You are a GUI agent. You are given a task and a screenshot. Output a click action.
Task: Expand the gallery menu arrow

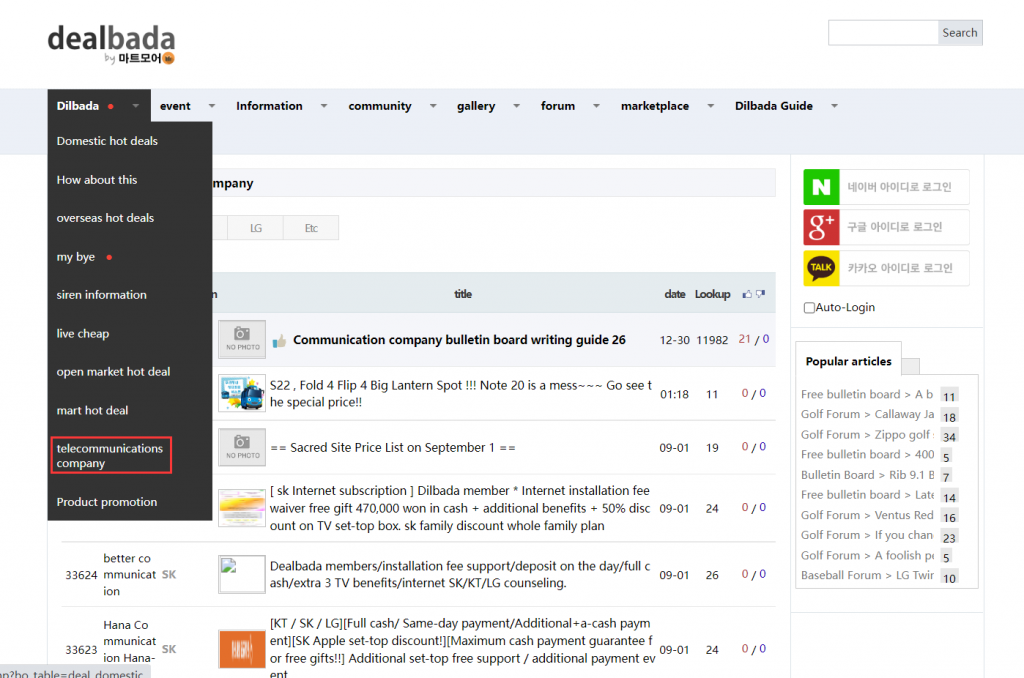(516, 106)
